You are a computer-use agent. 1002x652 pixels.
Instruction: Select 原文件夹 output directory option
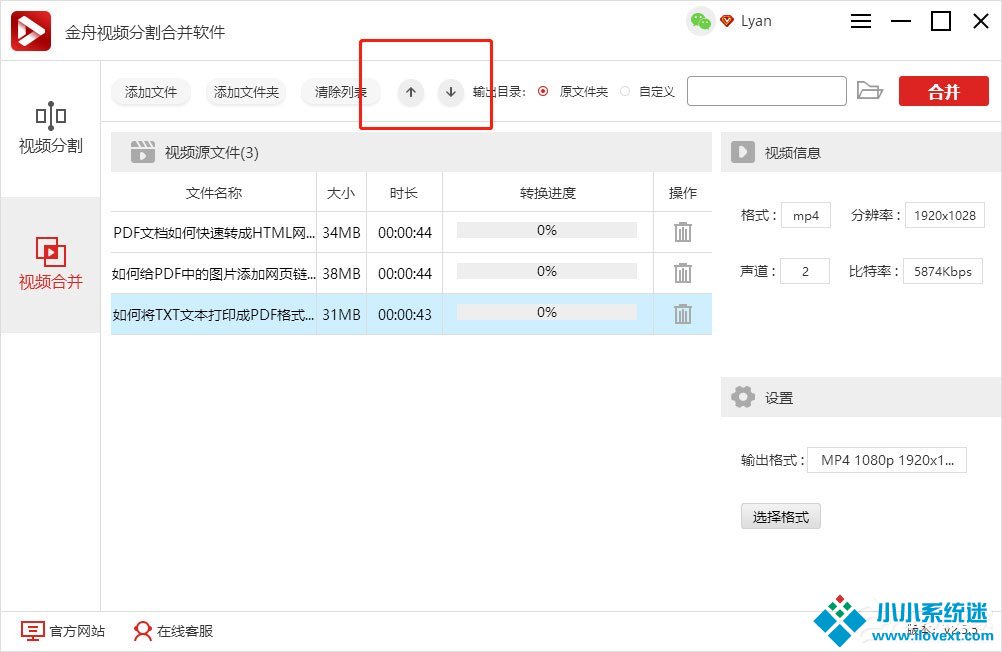click(543, 91)
